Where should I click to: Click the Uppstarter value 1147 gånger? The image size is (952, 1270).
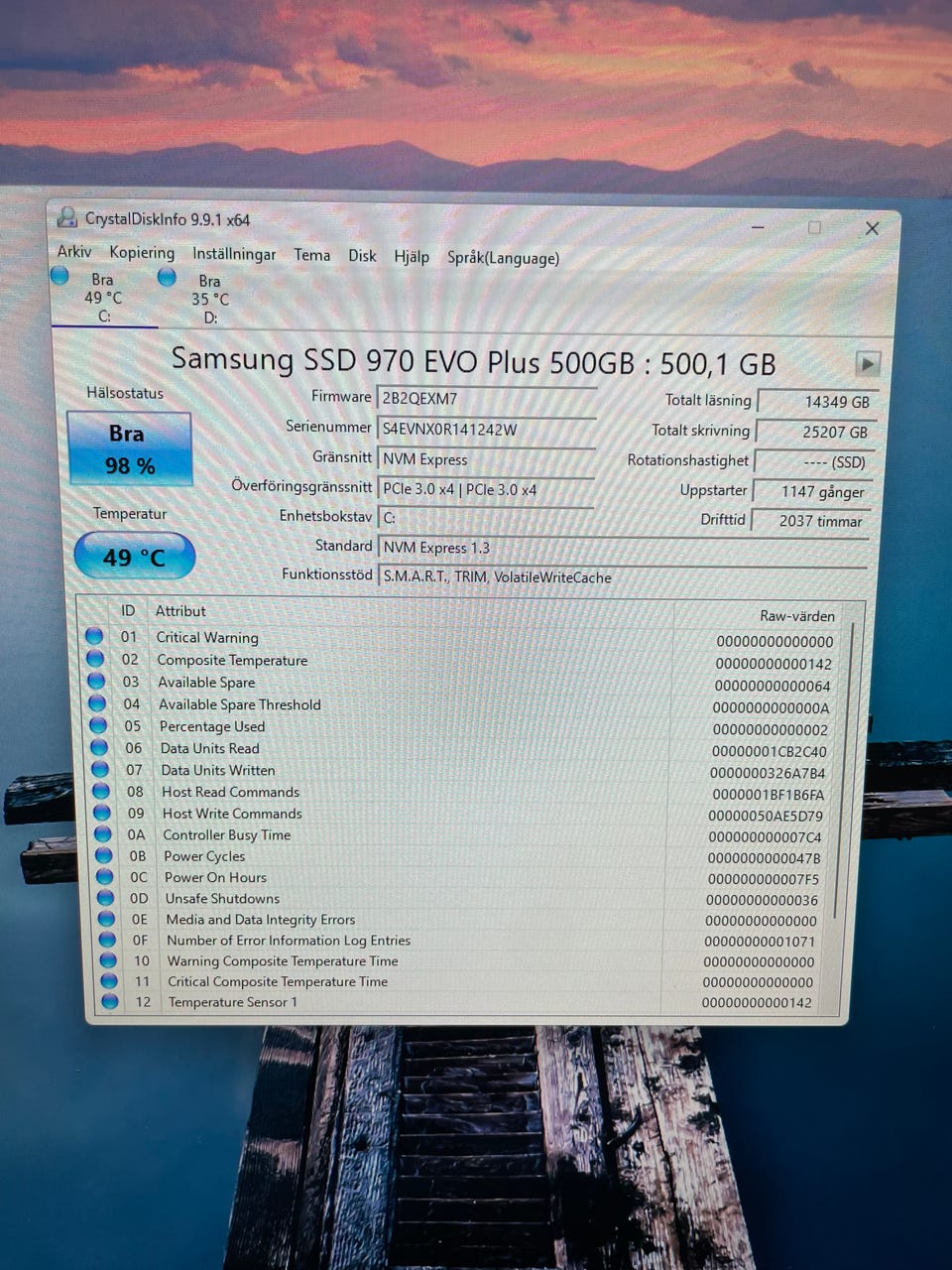tap(812, 491)
